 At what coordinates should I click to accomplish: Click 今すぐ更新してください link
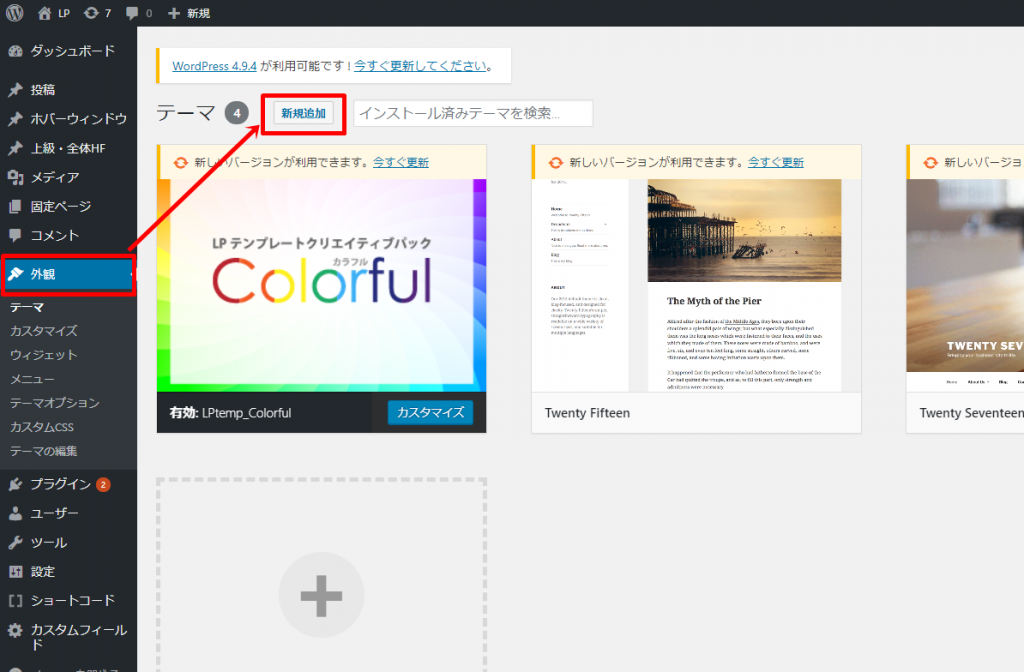421,66
